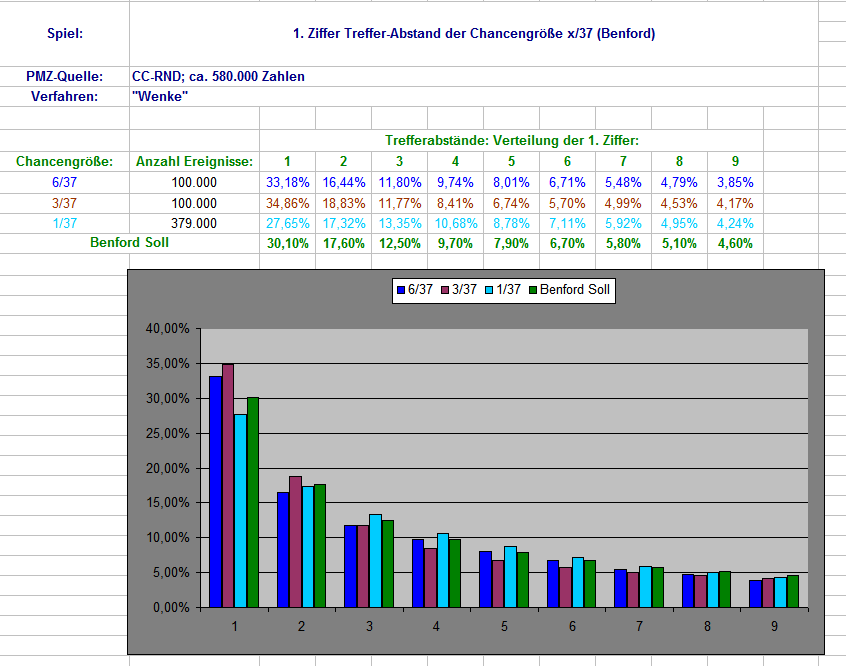Select the 'Anzahl Ereignisse:' header cell
Viewport: 846px width, 666px height.
click(194, 161)
